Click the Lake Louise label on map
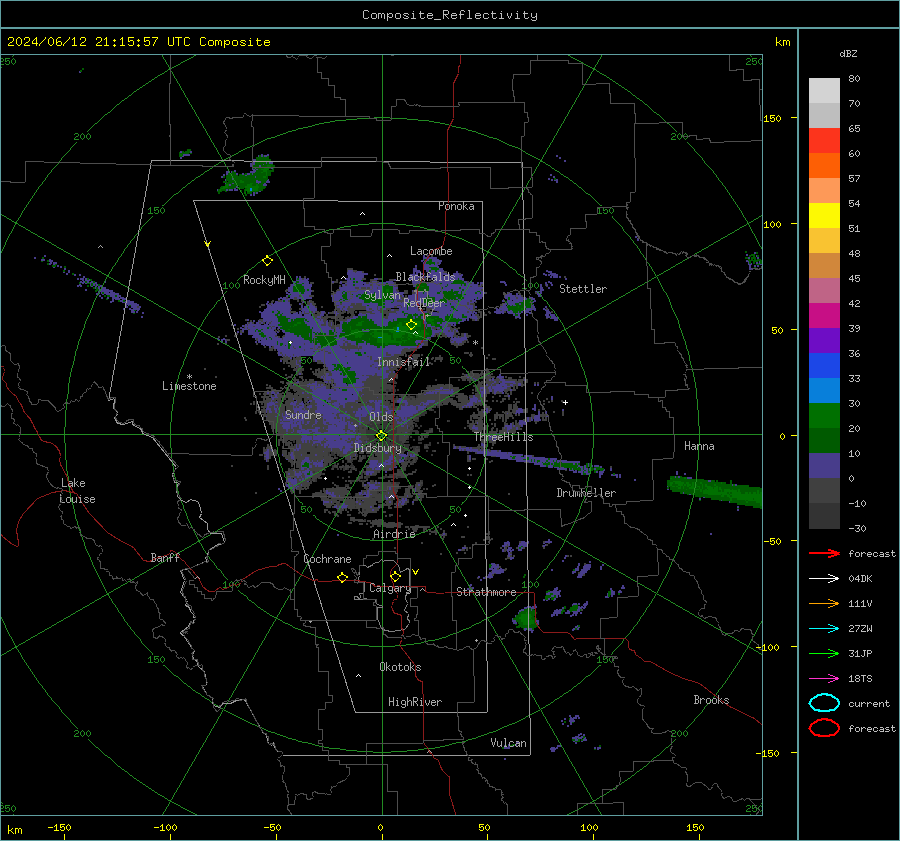Viewport: 900px width, 841px height. click(77, 491)
